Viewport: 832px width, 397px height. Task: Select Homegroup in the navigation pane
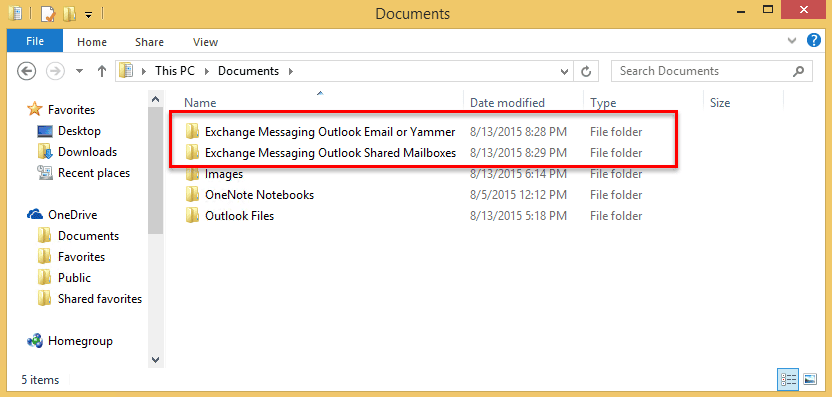click(80, 341)
